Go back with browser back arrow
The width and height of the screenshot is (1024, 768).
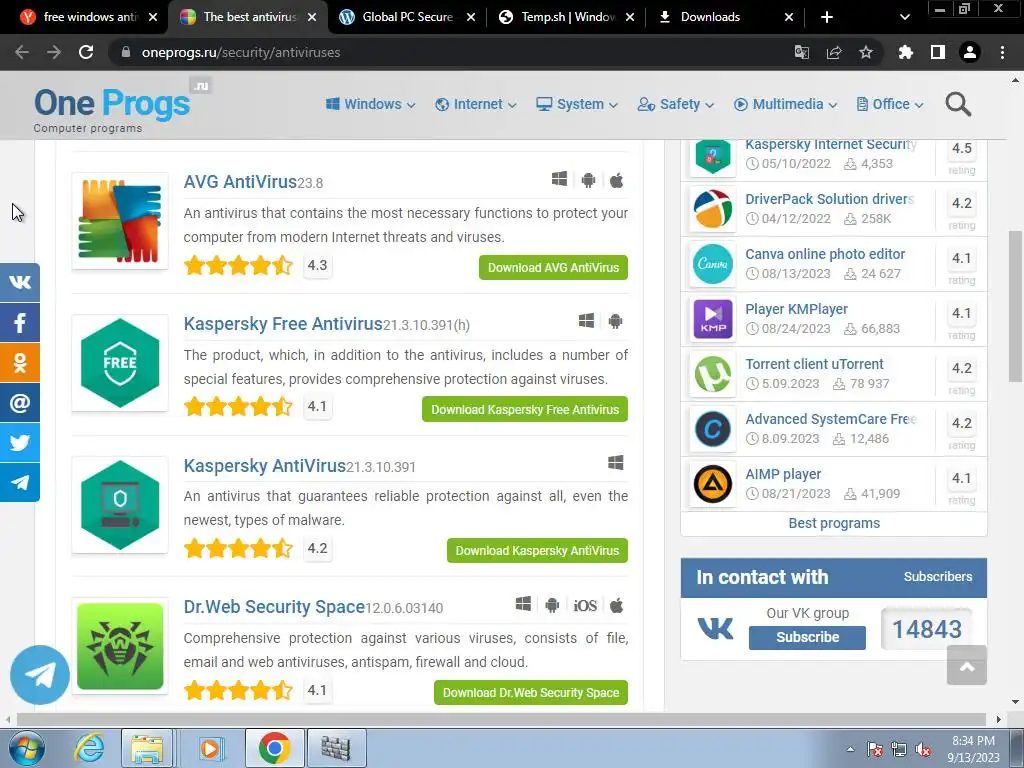pos(22,52)
